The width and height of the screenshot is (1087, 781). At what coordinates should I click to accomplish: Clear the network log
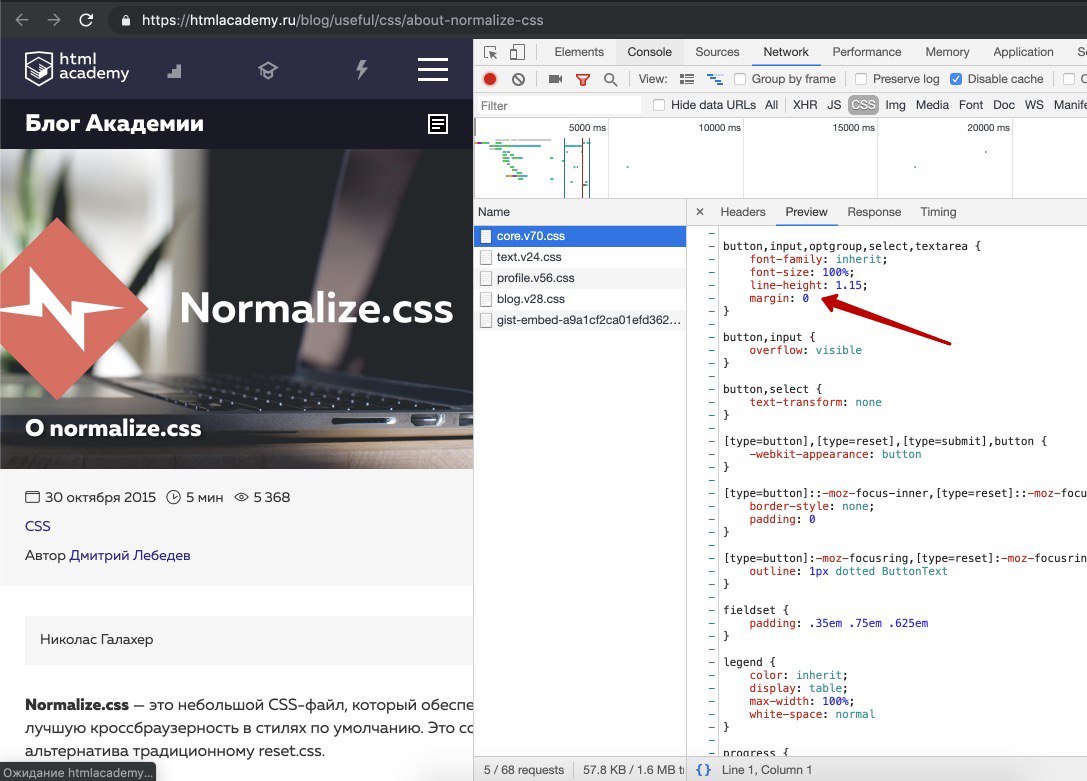[519, 79]
